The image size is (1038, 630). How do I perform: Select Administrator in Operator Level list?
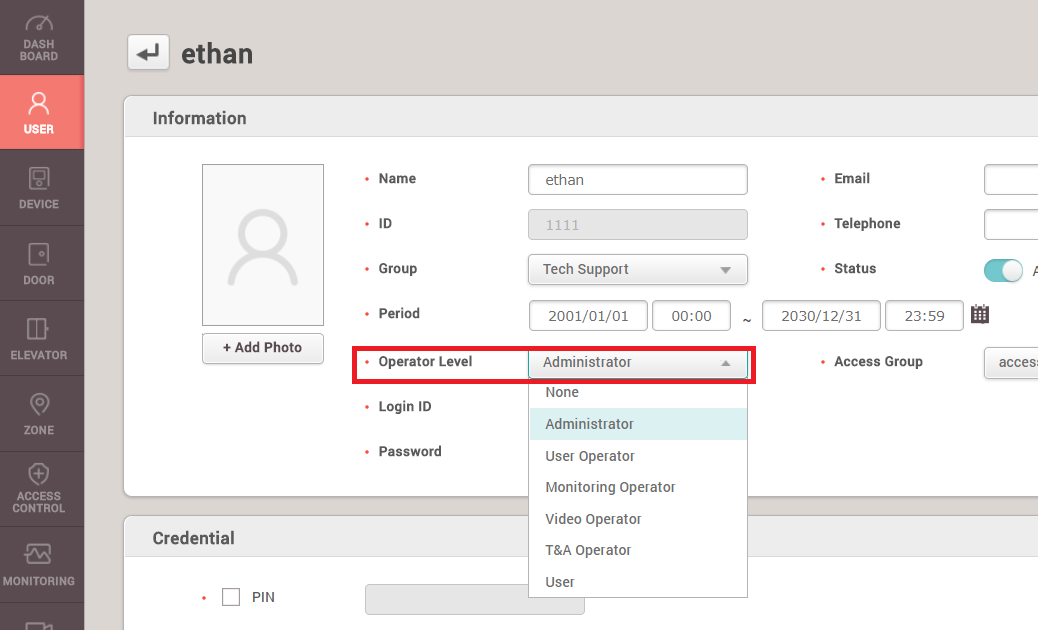coord(637,424)
